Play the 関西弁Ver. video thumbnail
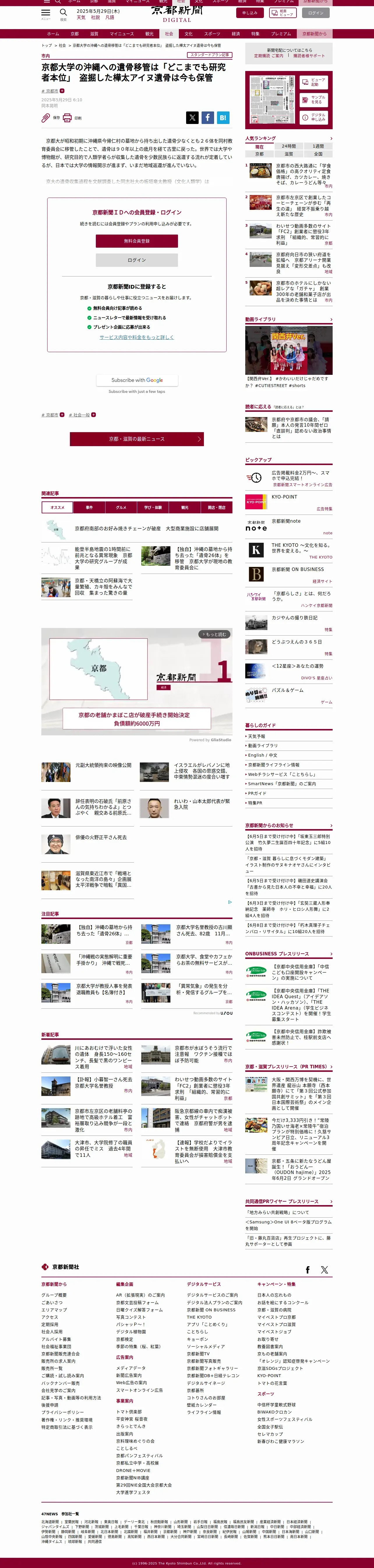 (289, 350)
